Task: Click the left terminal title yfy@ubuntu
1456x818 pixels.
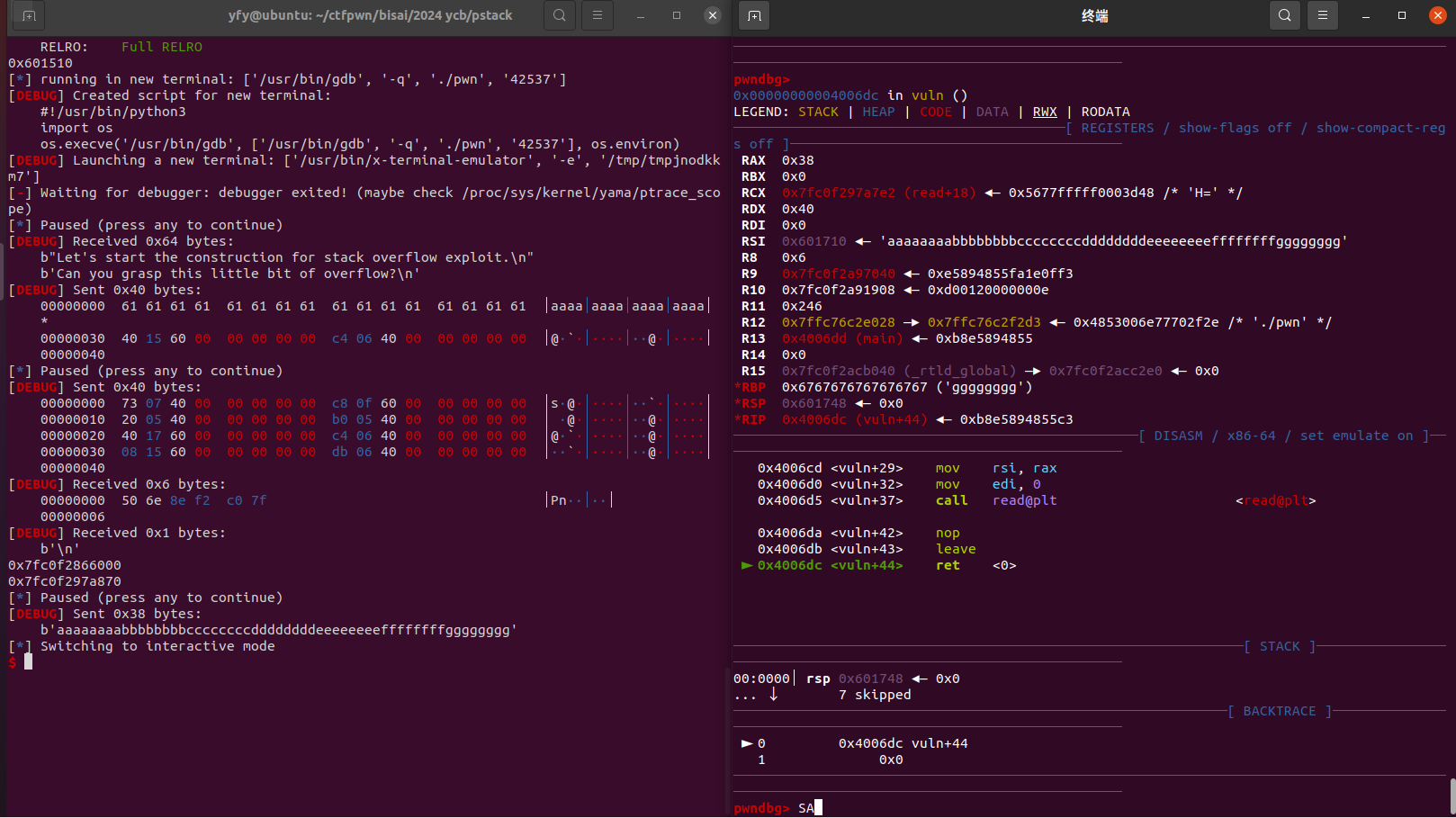Action: (x=370, y=15)
